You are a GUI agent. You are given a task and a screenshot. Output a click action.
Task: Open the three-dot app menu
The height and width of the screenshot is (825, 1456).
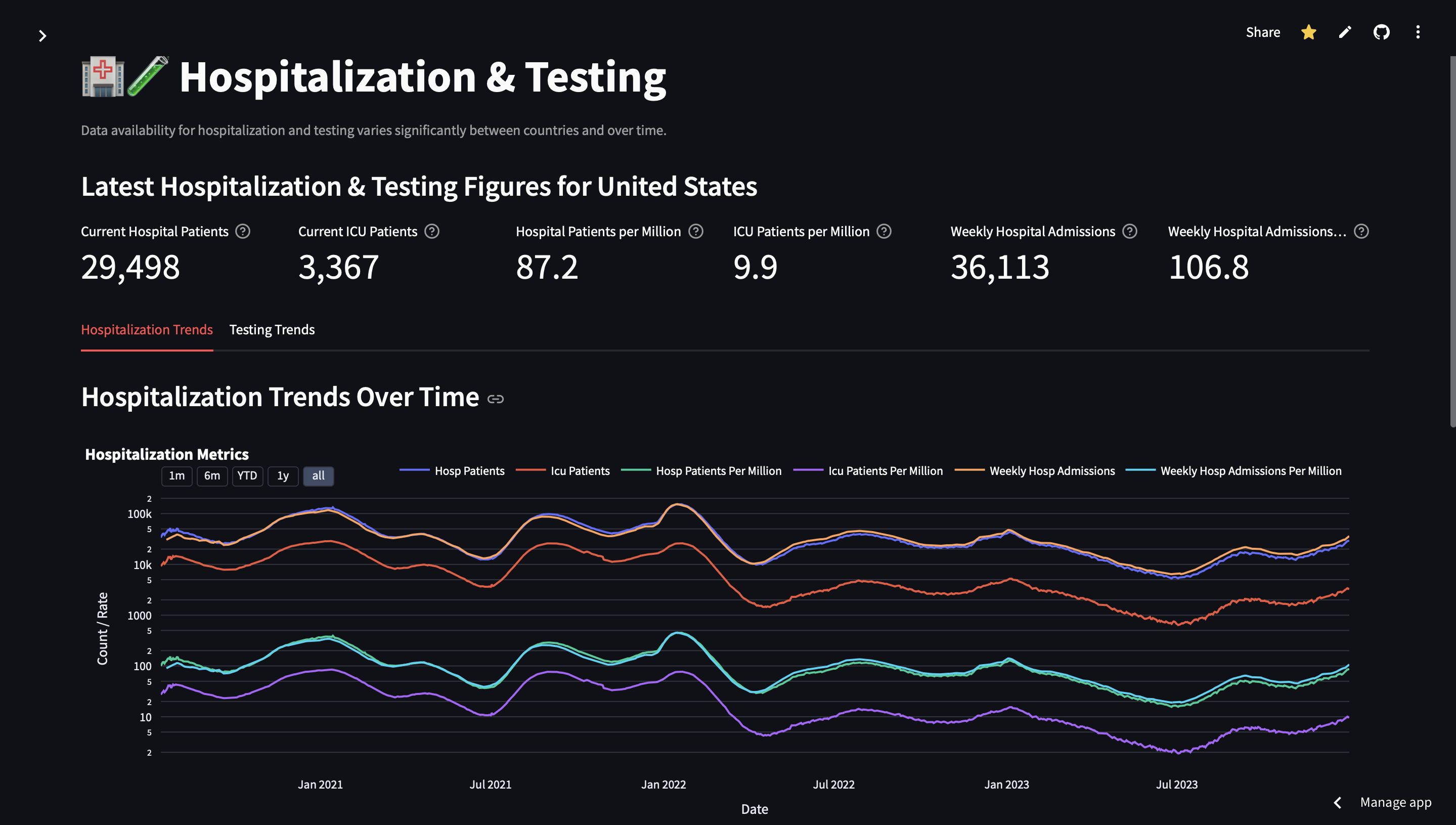coord(1418,32)
